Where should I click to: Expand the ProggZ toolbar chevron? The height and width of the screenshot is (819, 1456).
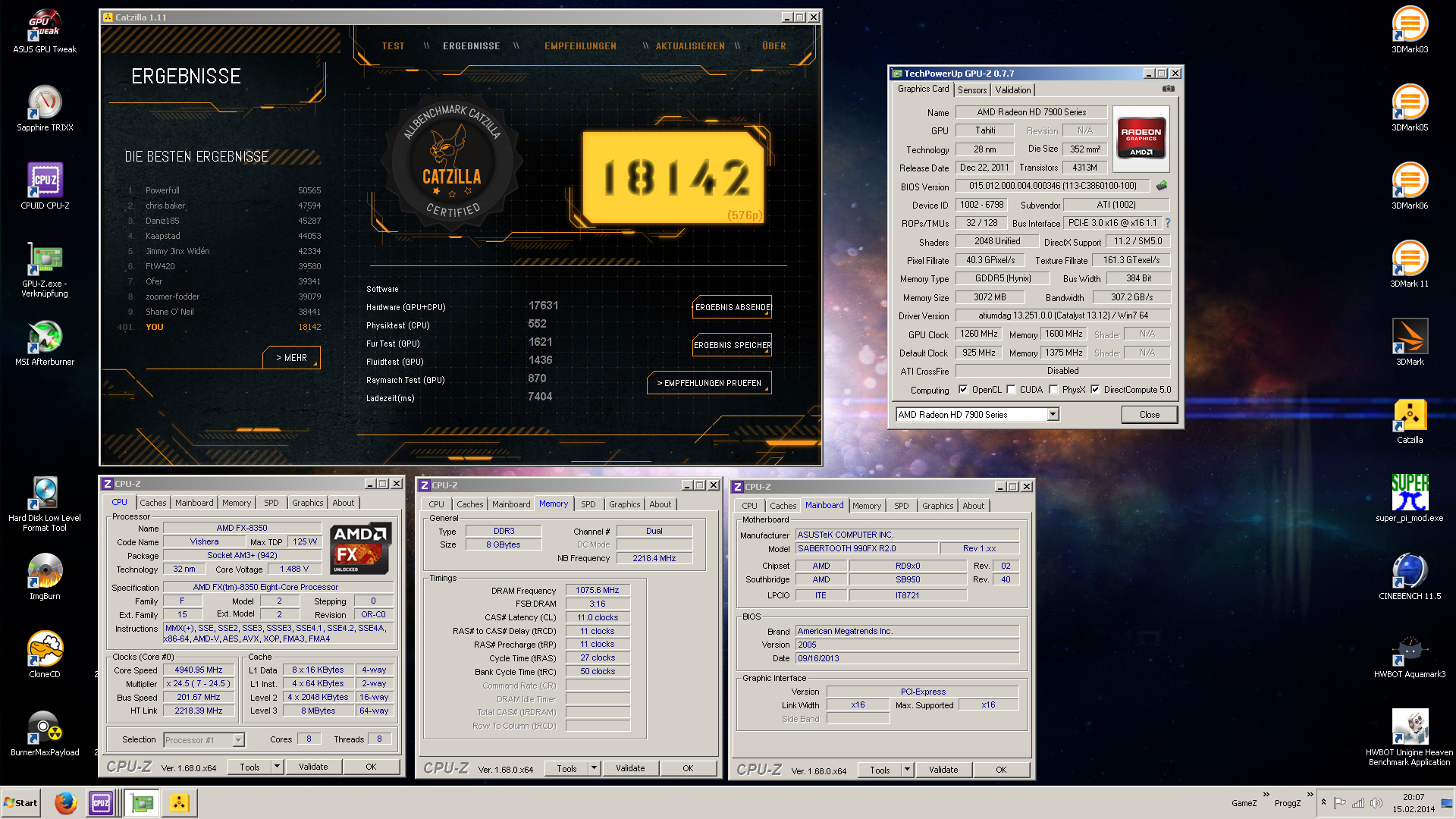tap(1310, 795)
